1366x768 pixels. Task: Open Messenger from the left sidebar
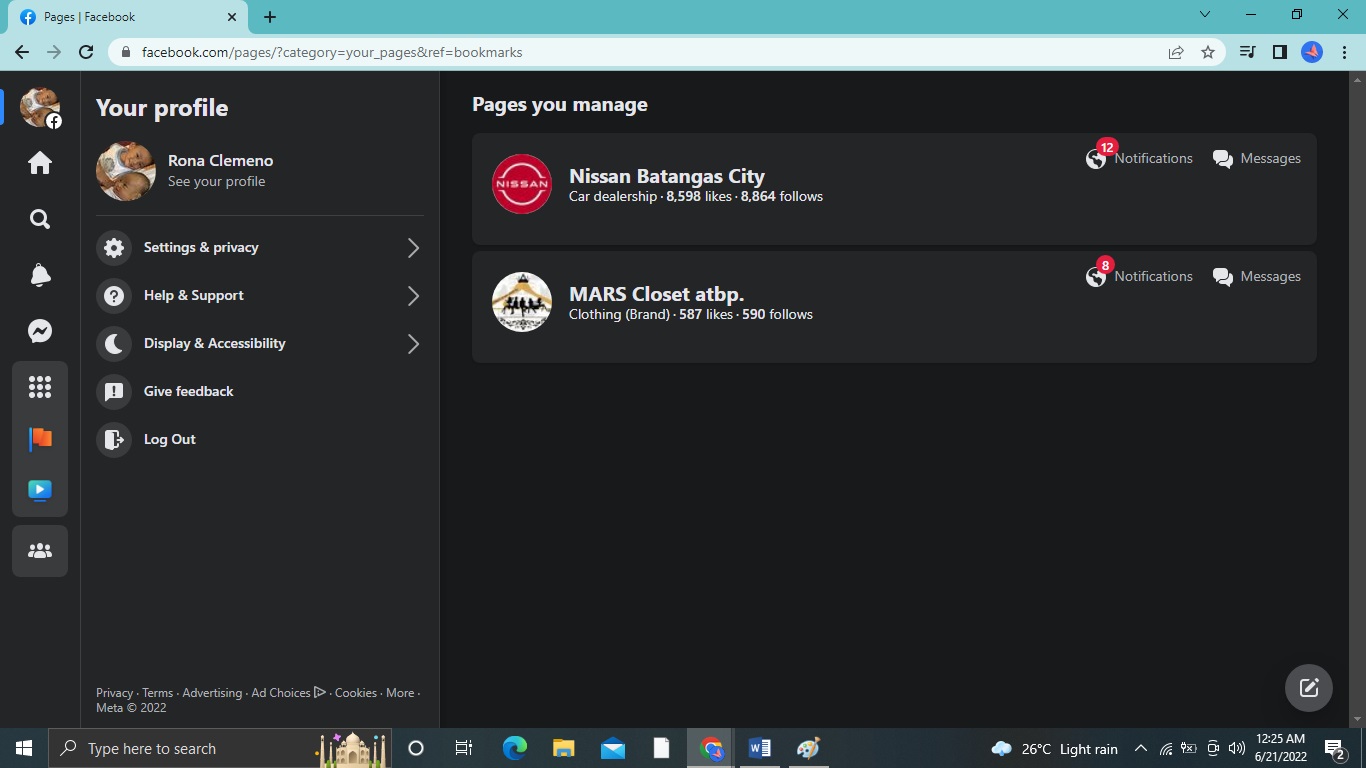(40, 331)
